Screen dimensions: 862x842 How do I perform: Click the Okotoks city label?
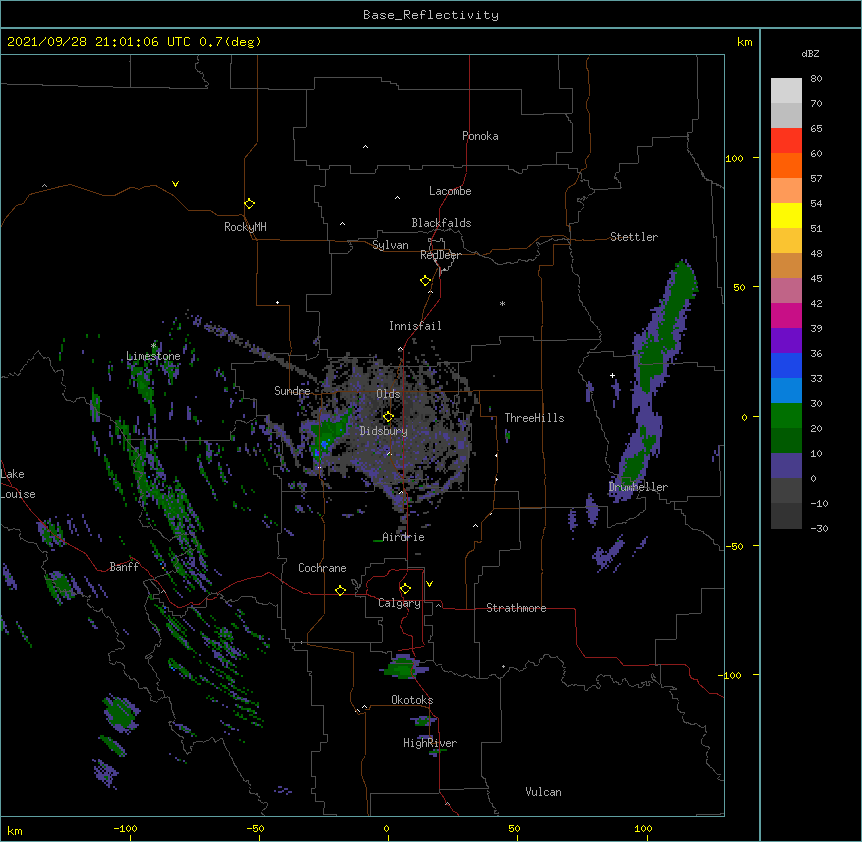[x=412, y=700]
